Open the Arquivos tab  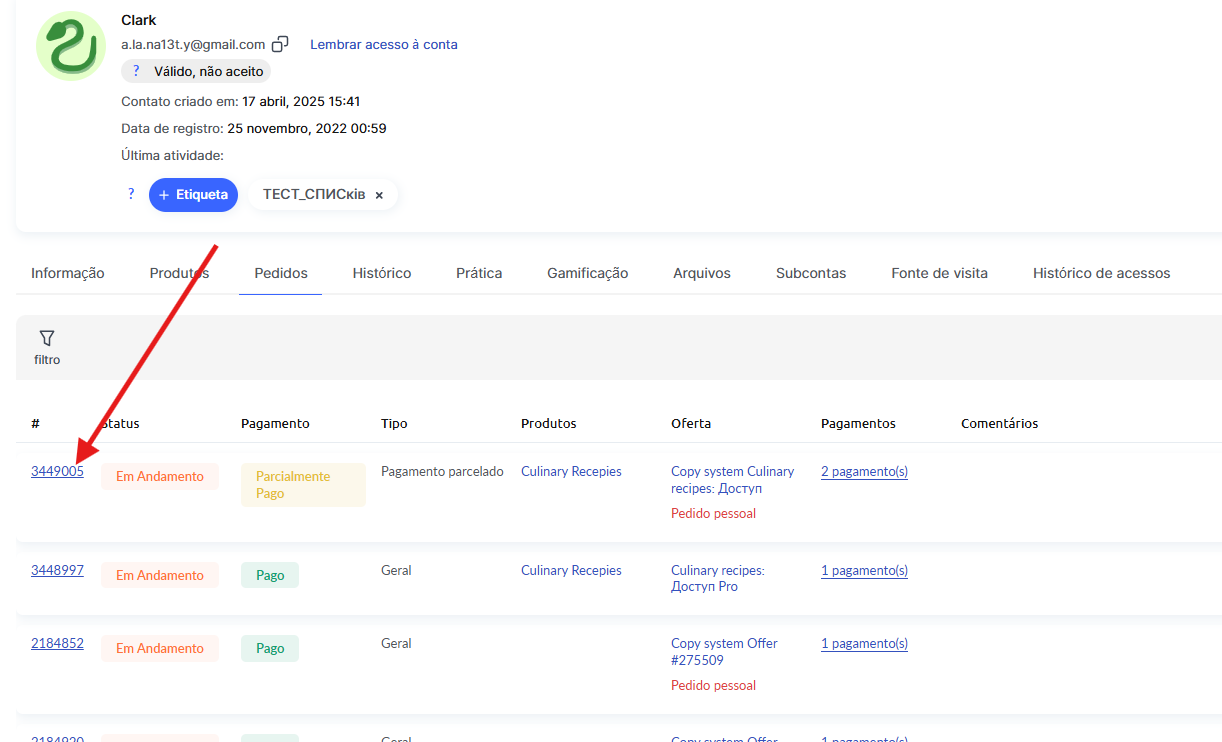[x=701, y=273]
